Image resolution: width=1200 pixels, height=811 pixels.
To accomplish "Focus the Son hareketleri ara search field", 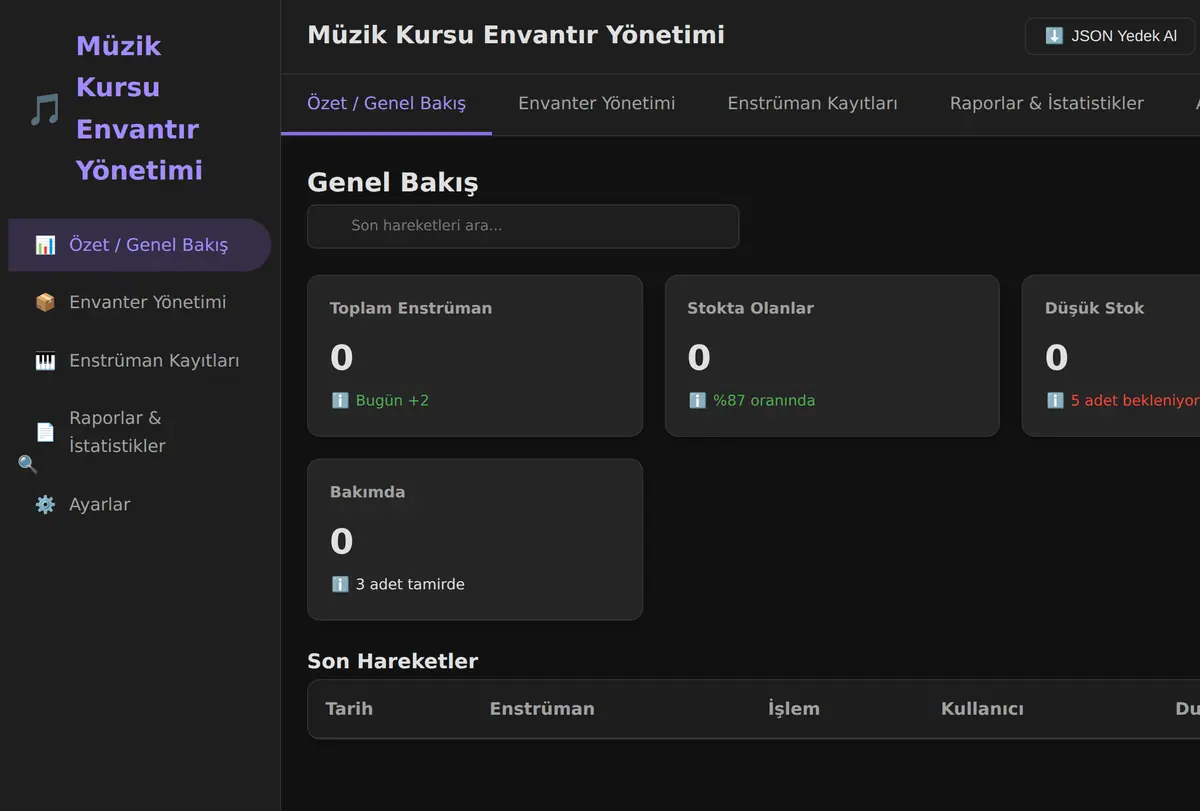I will coord(523,226).
